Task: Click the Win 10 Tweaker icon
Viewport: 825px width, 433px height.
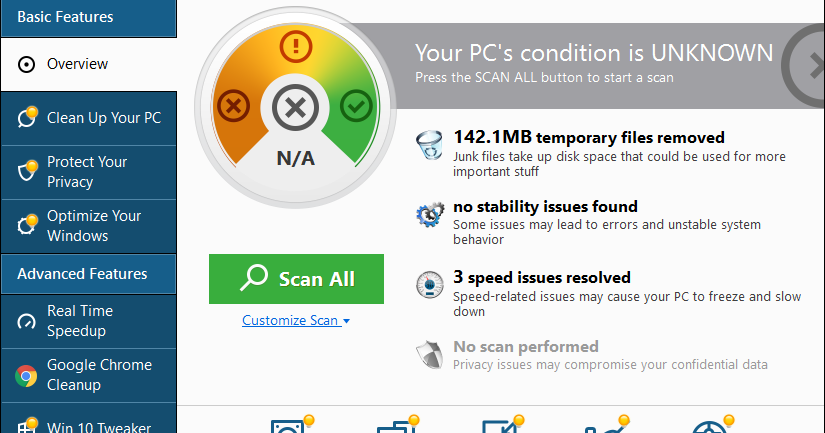Action: coord(27,424)
